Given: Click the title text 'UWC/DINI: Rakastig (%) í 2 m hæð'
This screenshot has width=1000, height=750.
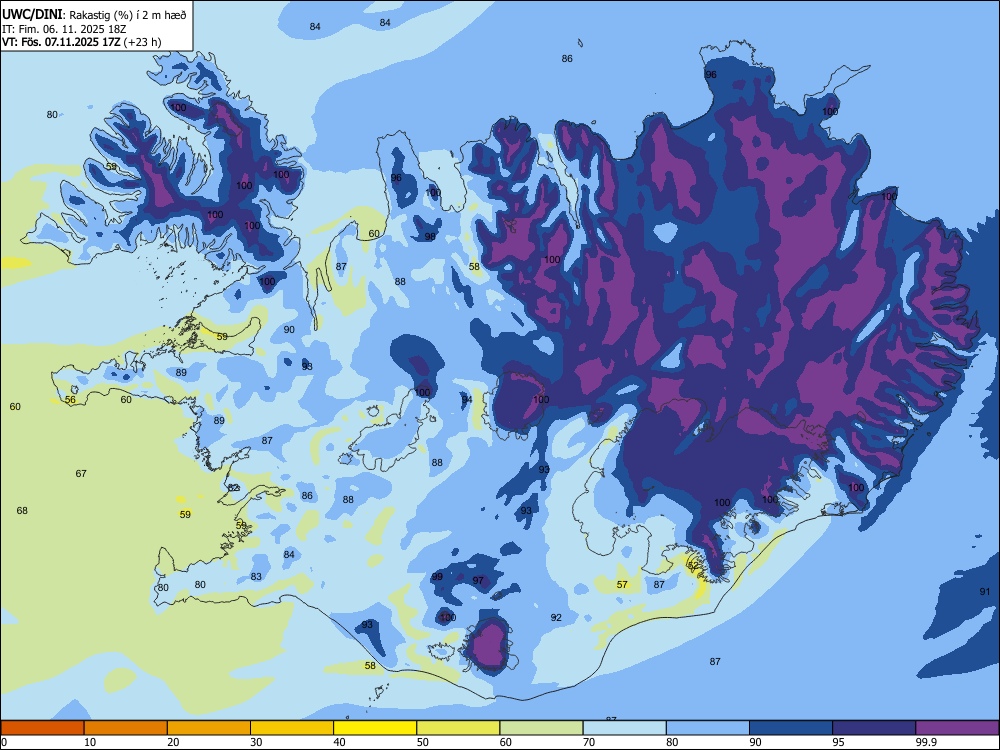Looking at the screenshot, I should (94, 14).
